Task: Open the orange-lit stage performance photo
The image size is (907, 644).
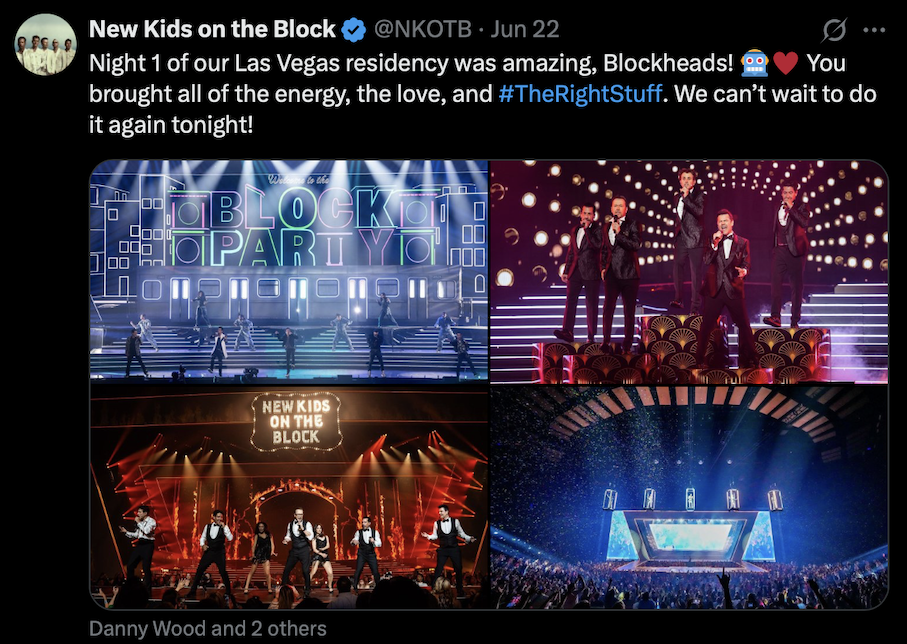Action: tap(289, 497)
